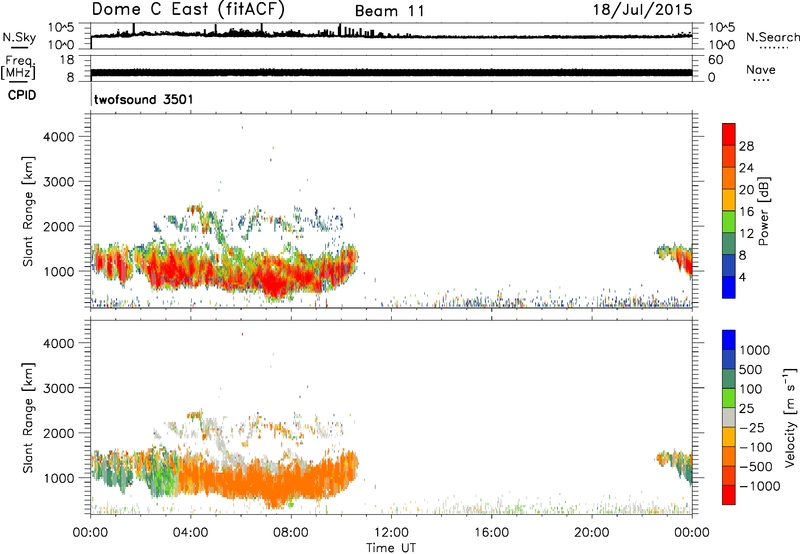Screen dimensions: 800x554
Task: Click the '18' tick on frequency axis
Action: point(67,59)
